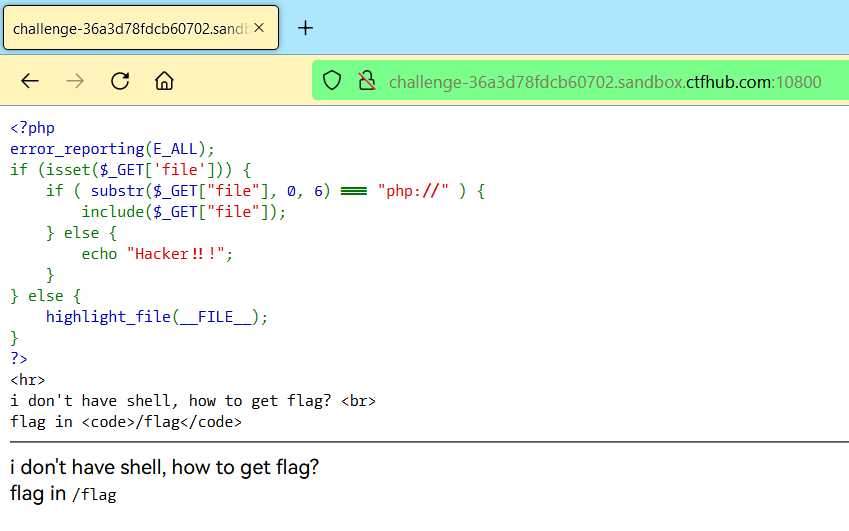Click the "isset($_GET['file'])" condition
Viewport: 849px width, 531px height.
click(134, 170)
